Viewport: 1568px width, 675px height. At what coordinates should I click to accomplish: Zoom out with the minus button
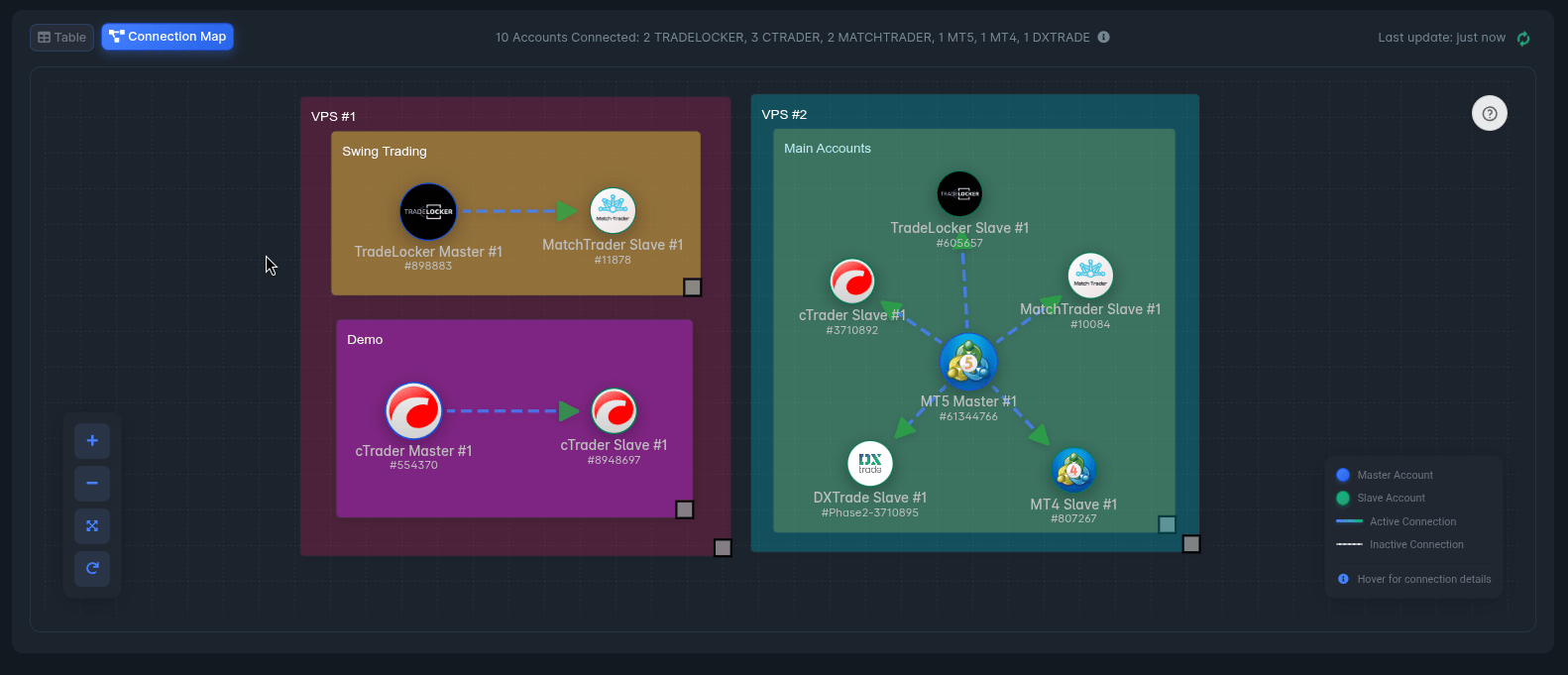pos(92,484)
